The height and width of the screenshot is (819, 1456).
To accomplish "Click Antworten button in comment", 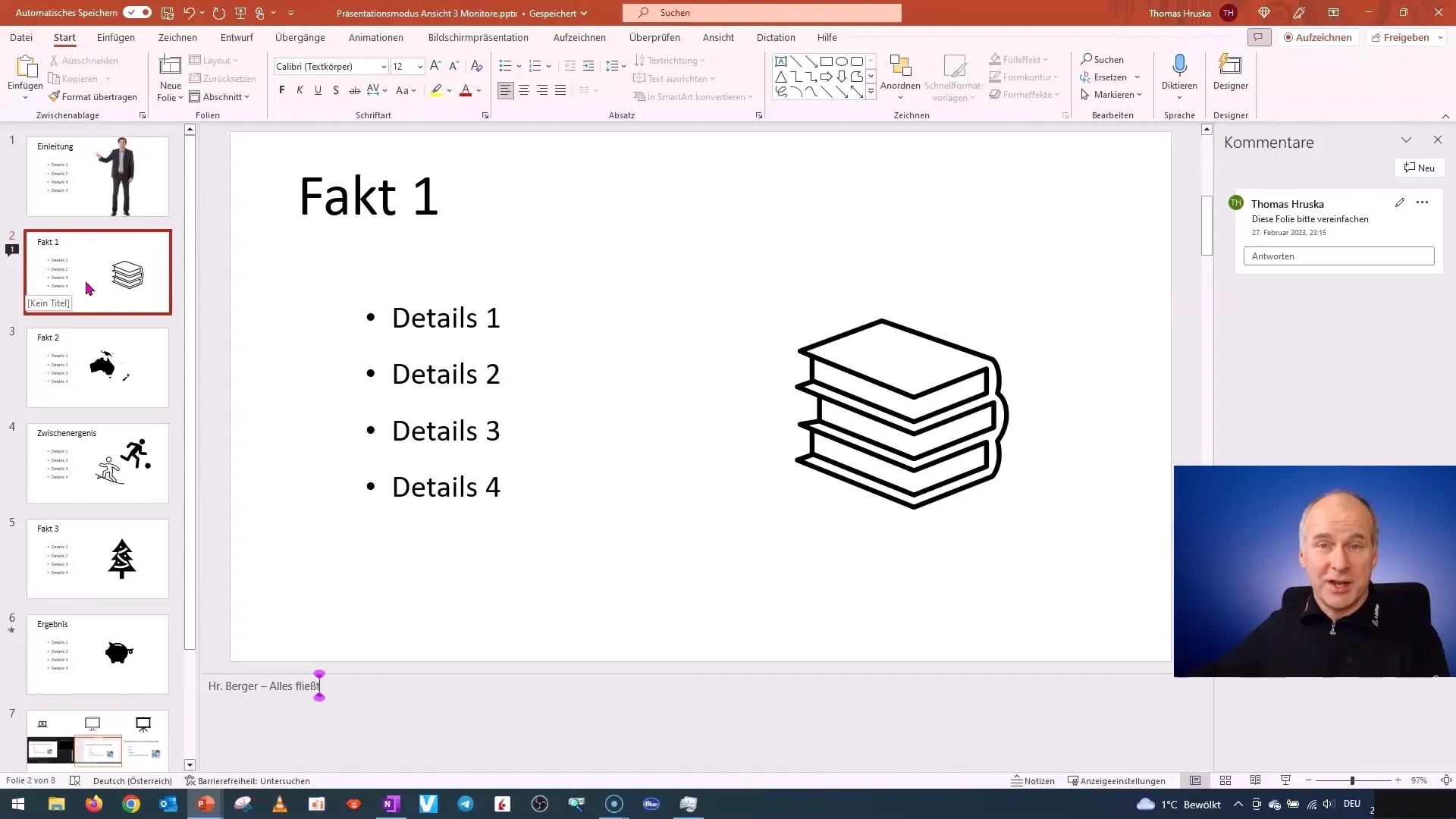I will [x=1339, y=256].
